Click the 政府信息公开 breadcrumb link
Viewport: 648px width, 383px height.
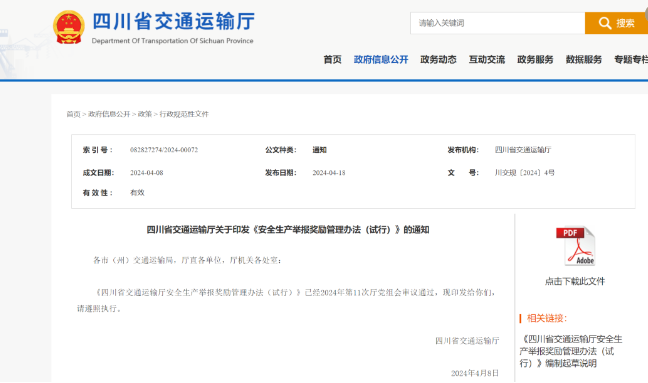pos(109,114)
